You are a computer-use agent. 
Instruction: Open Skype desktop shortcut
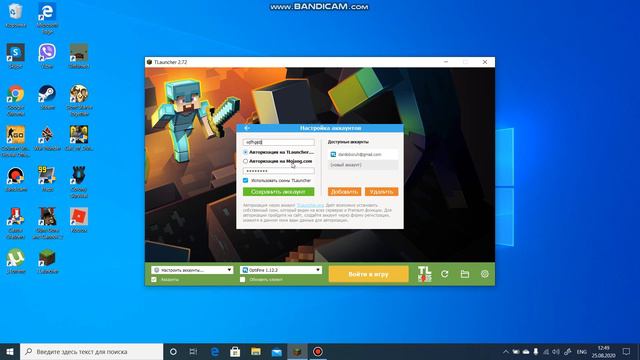16,56
